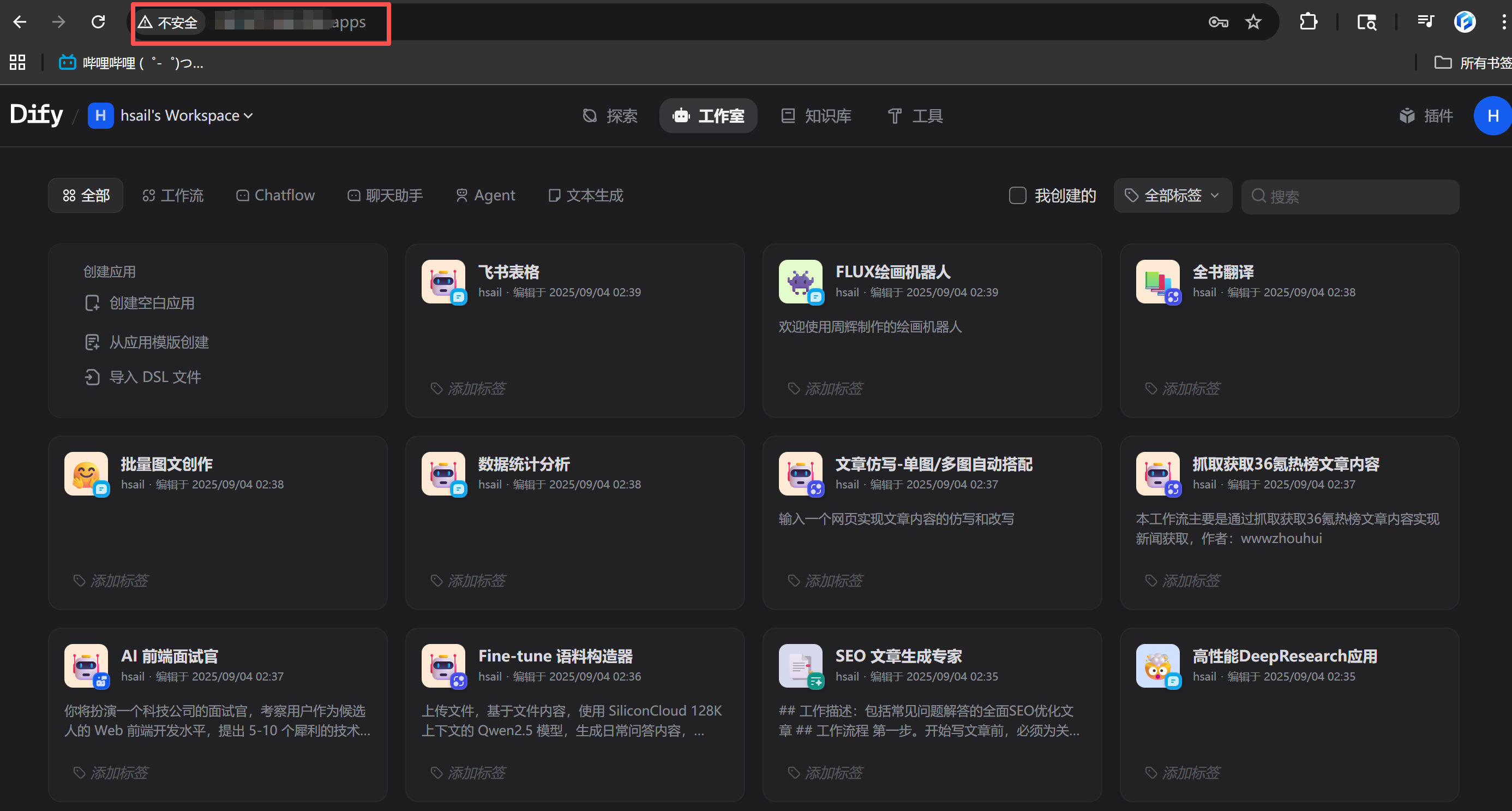The height and width of the screenshot is (811, 1512).
Task: Filter apps by Agent
Action: click(x=485, y=195)
